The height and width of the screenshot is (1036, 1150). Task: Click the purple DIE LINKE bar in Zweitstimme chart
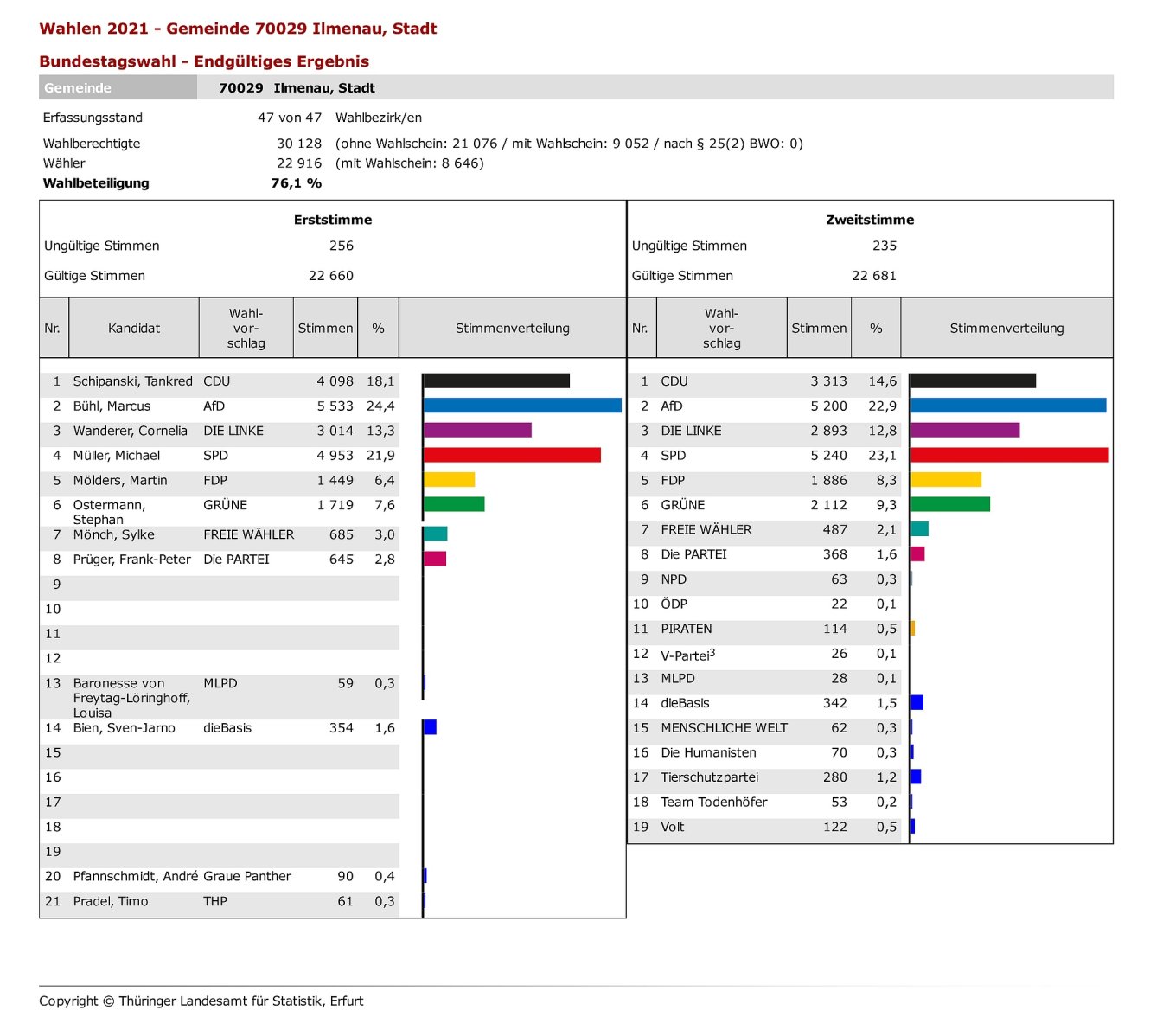(x=965, y=430)
